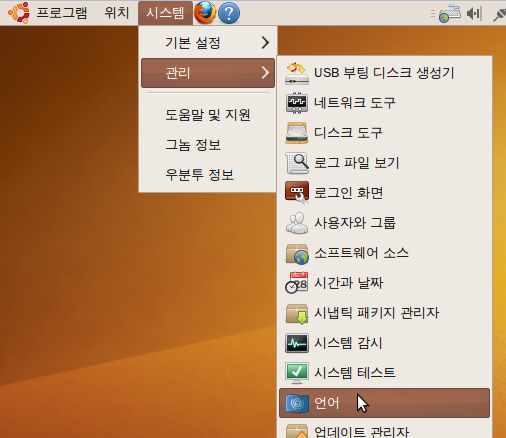Image resolution: width=506 pixels, height=438 pixels.
Task: Click the 디스크 도구 drive icon
Action: (297, 133)
